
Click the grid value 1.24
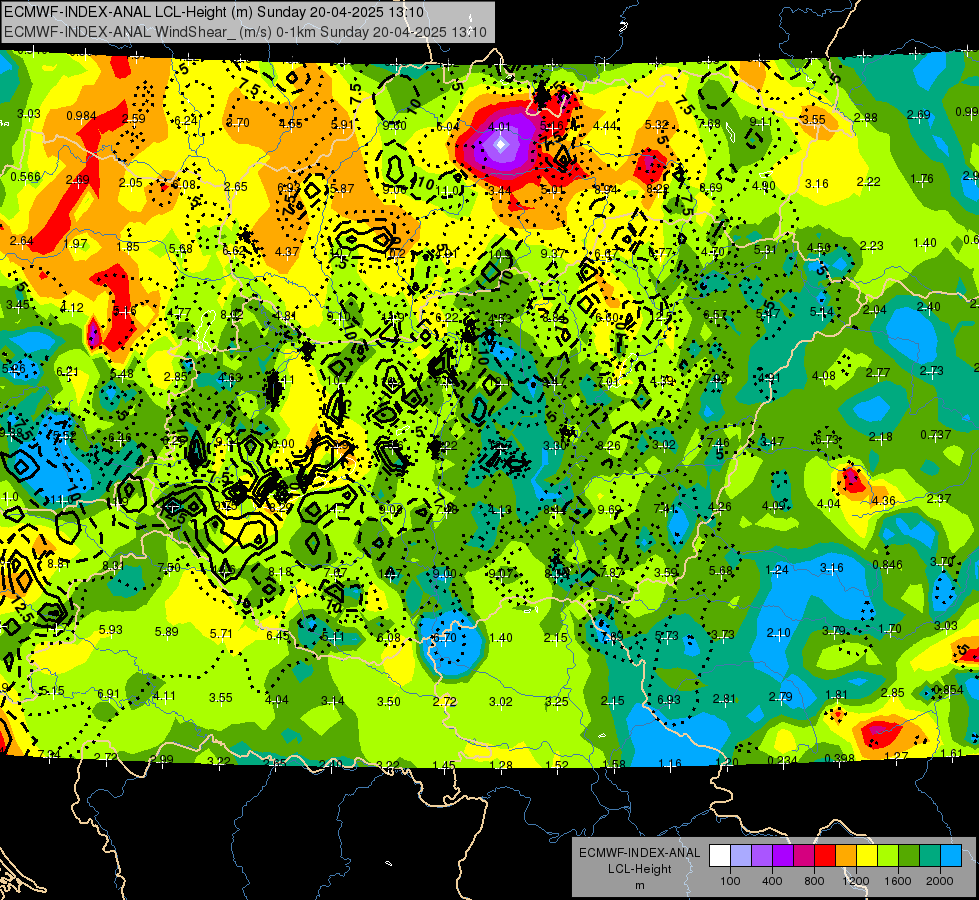(x=777, y=570)
